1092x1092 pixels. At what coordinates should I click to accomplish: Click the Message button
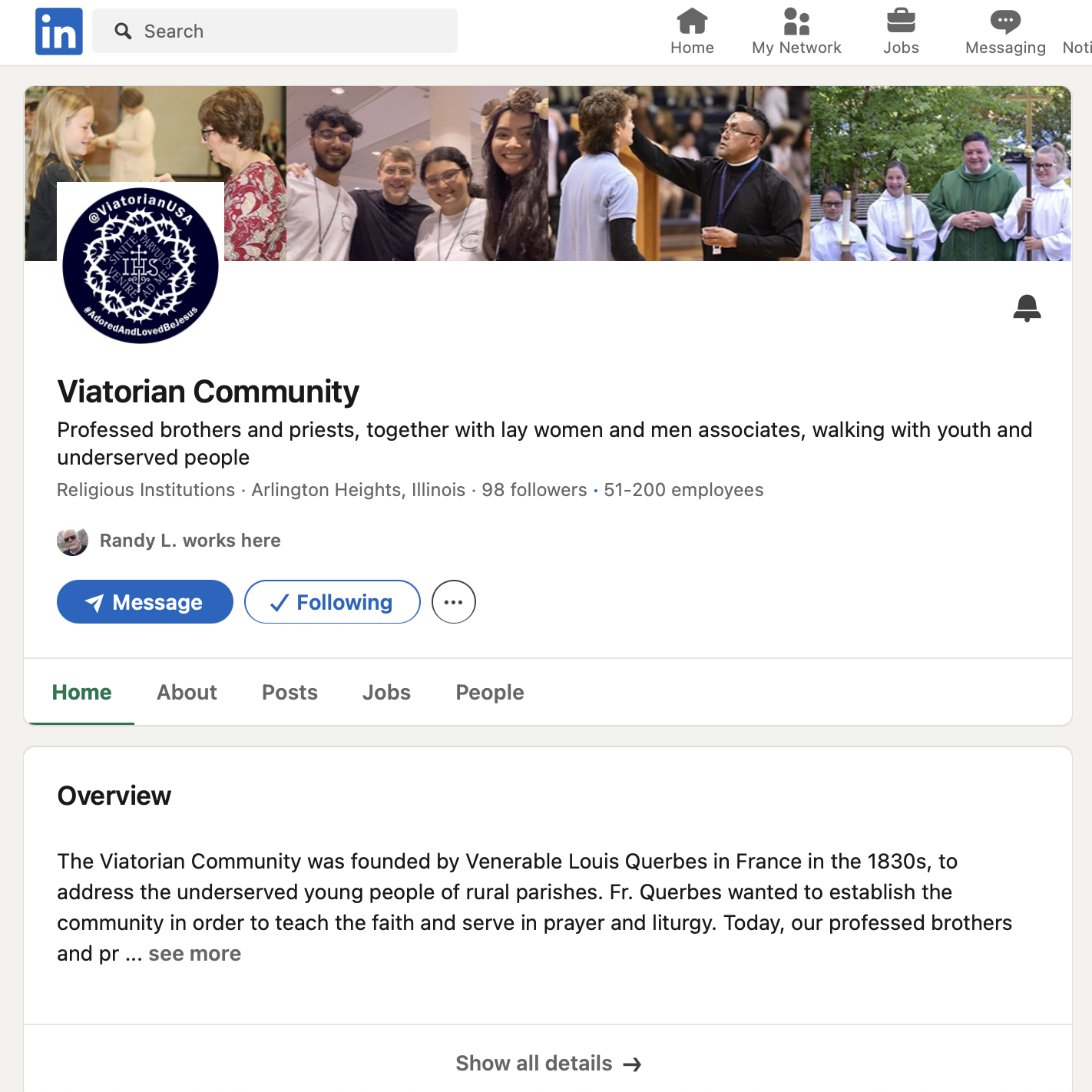pos(145,602)
